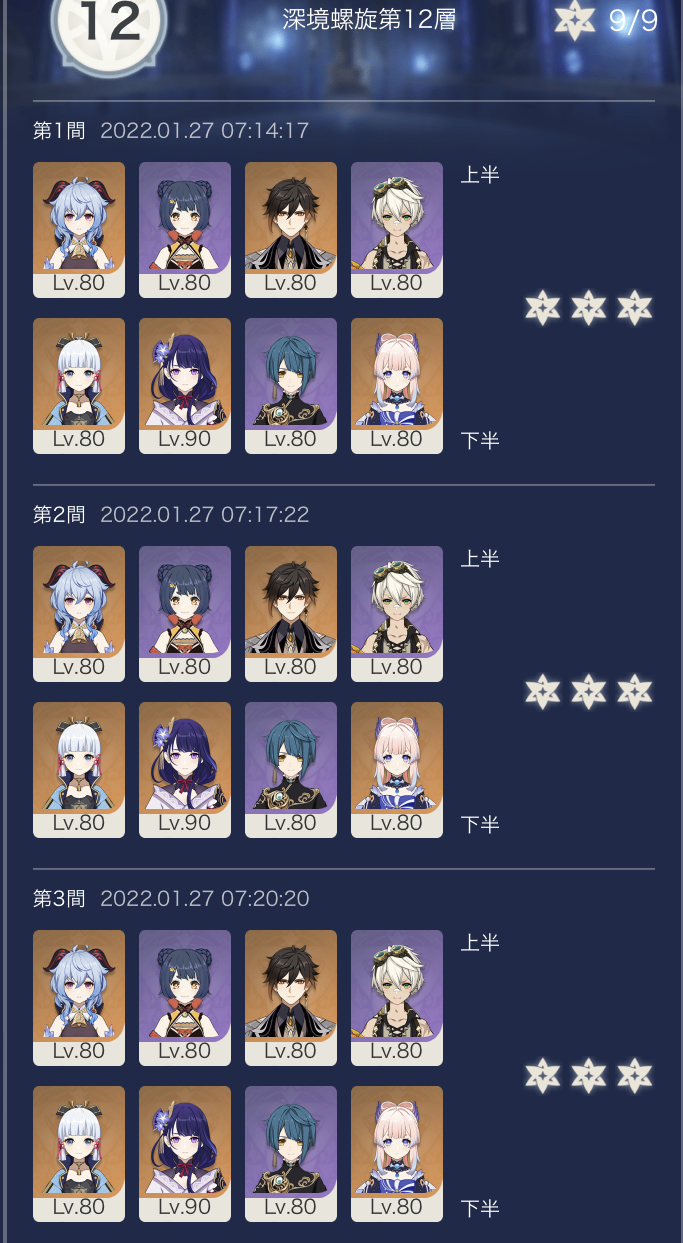Screen dimensions: 683x1243
Task: Click the 深境螺旋第12層 title text
Action: 369,20
